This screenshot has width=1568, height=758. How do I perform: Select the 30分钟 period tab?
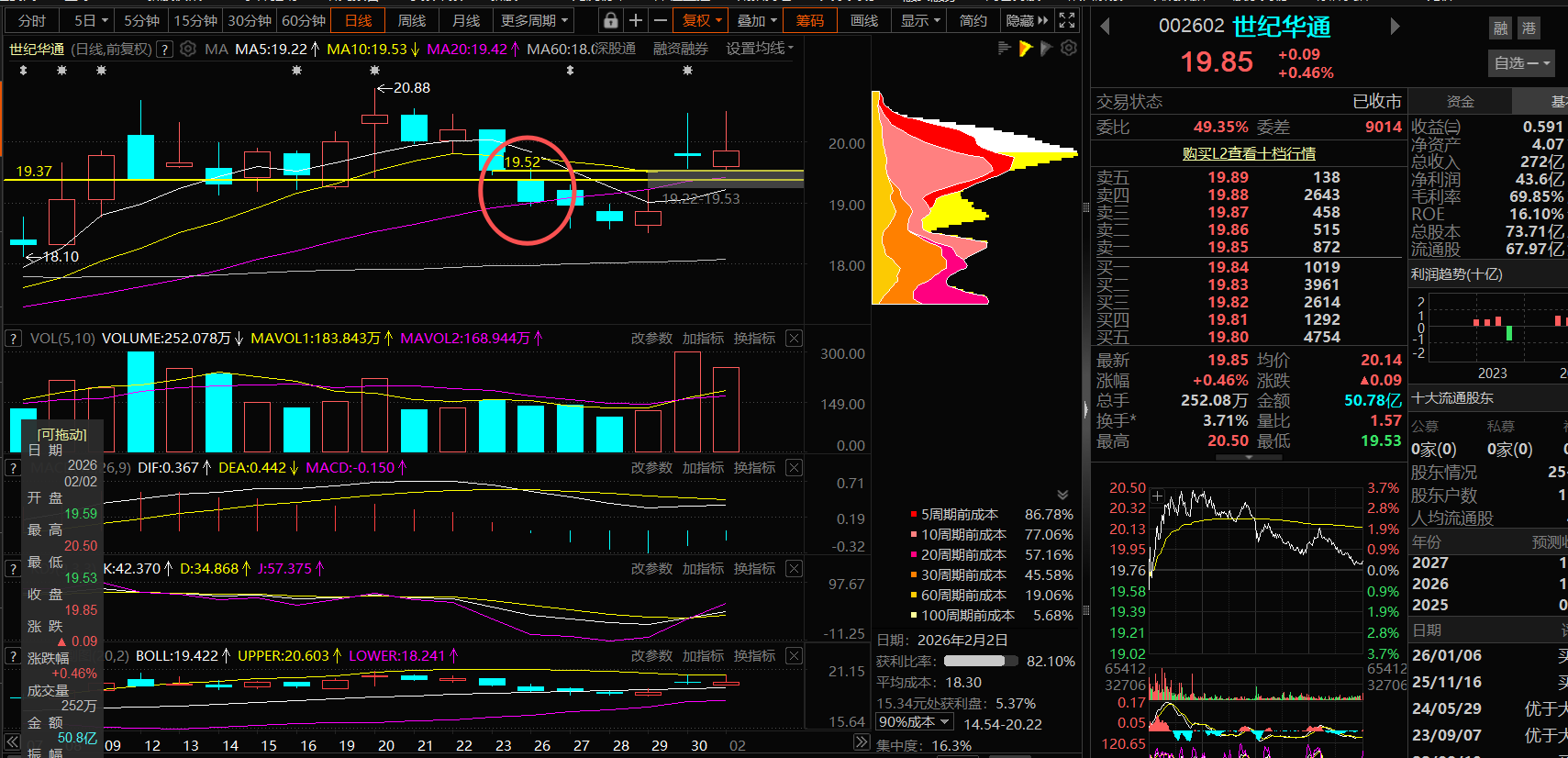(250, 20)
